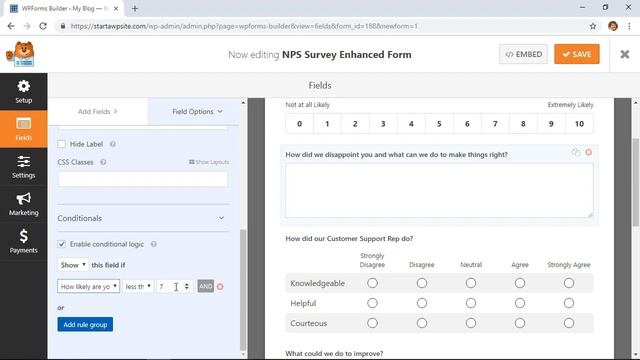
Task: Open help tooltip for conditional logic
Action: (x=153, y=244)
